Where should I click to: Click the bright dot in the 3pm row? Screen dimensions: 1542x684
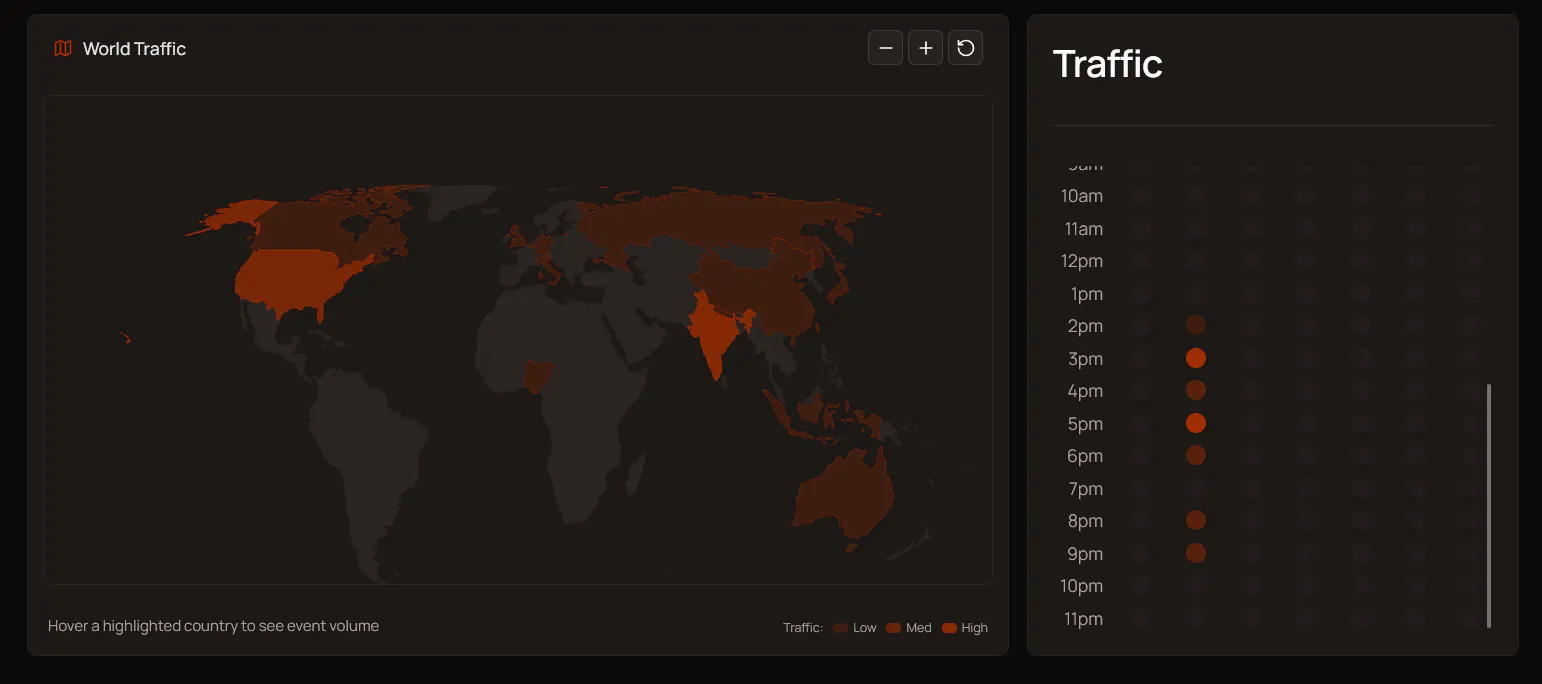tap(1195, 358)
